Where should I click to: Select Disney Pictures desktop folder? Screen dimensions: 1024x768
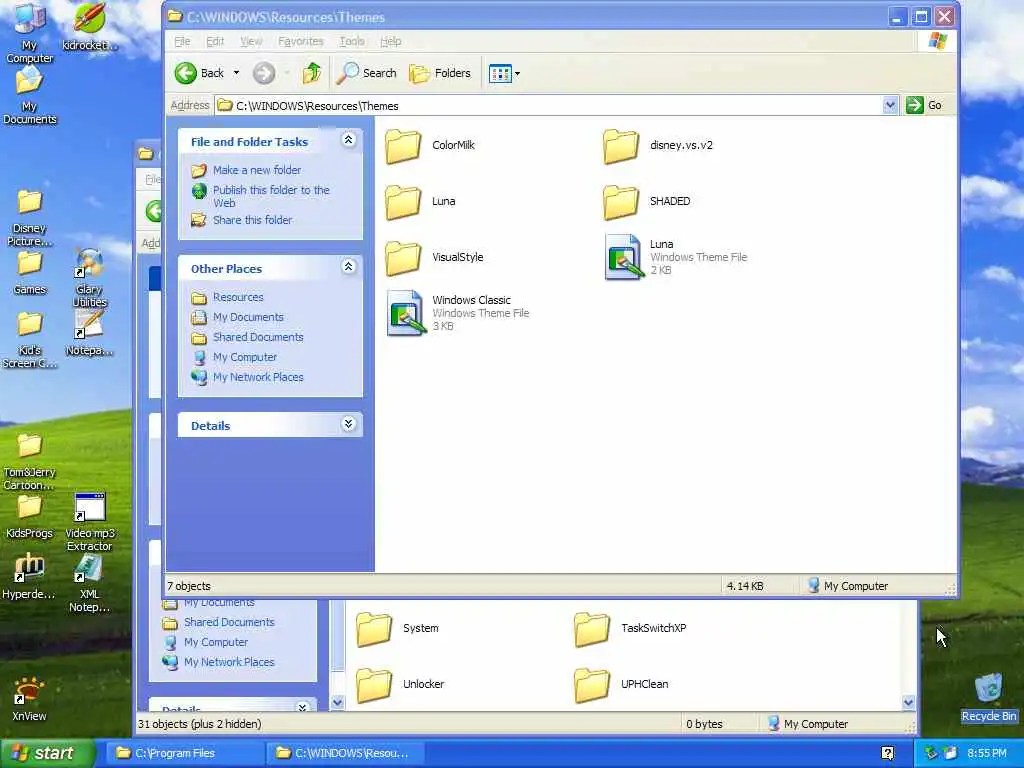(x=29, y=217)
